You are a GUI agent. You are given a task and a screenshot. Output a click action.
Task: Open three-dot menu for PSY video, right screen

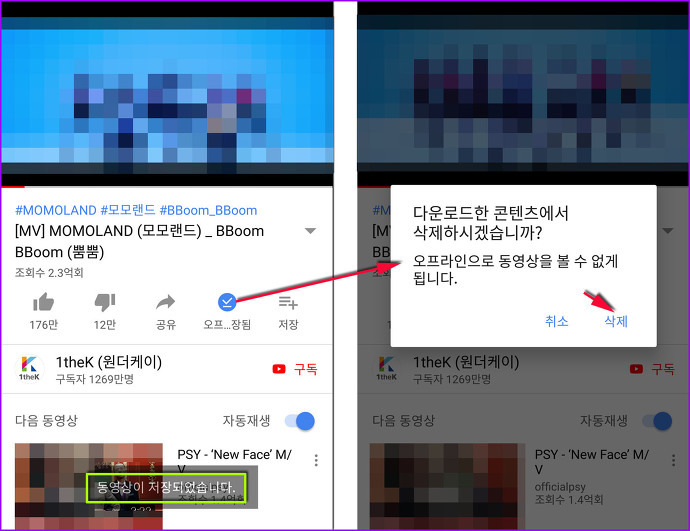click(x=673, y=461)
